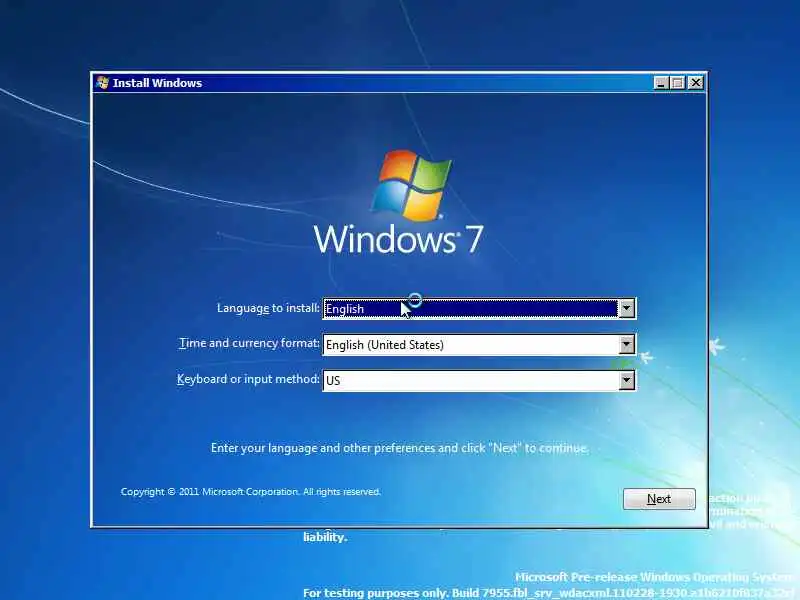Image resolution: width=800 pixels, height=600 pixels.
Task: Click the Language to install label
Action: pos(268,308)
